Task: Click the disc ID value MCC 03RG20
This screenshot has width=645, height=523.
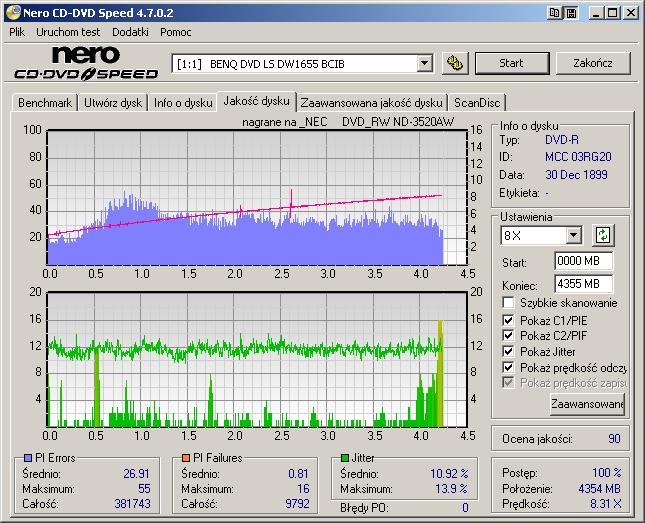Action: pos(578,157)
